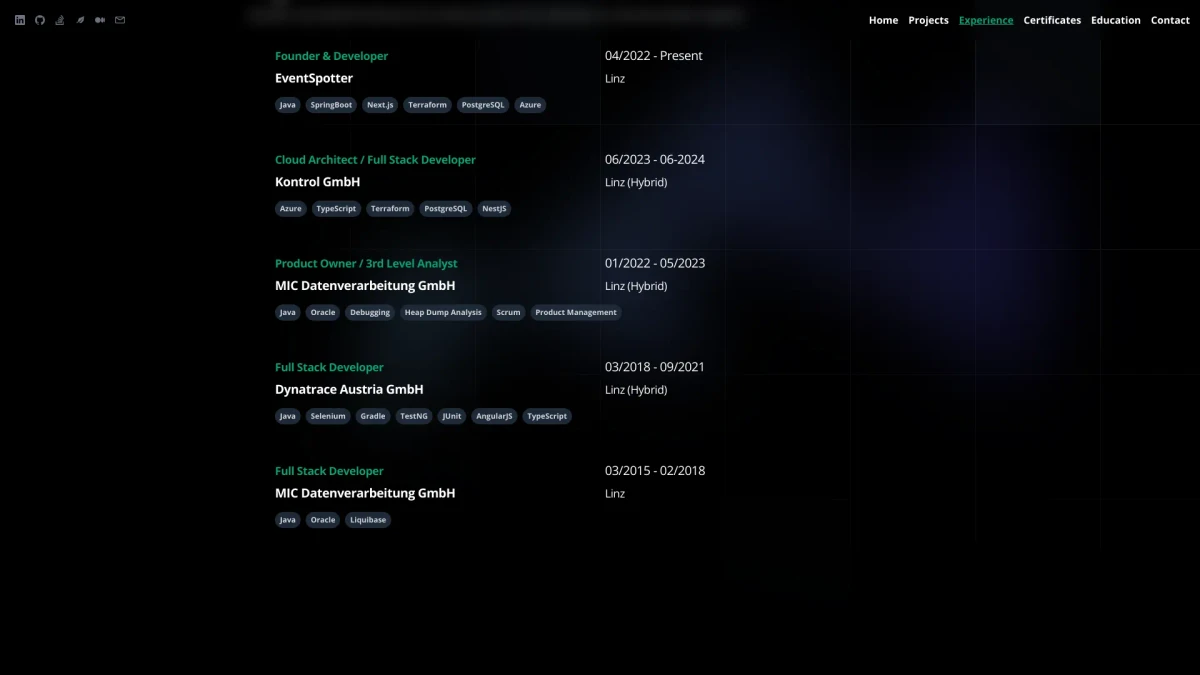This screenshot has height=675, width=1200.
Task: Click the Selenium tag
Action: (328, 416)
